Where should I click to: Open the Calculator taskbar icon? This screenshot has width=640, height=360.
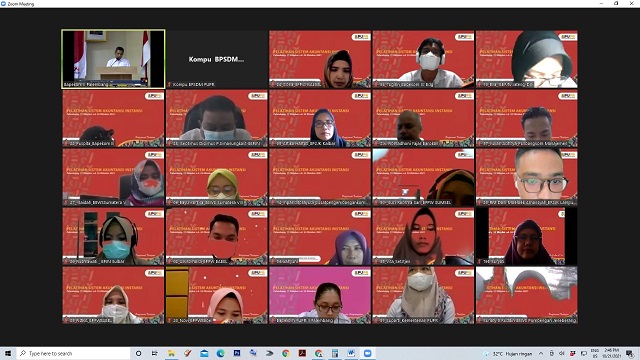tap(335, 353)
